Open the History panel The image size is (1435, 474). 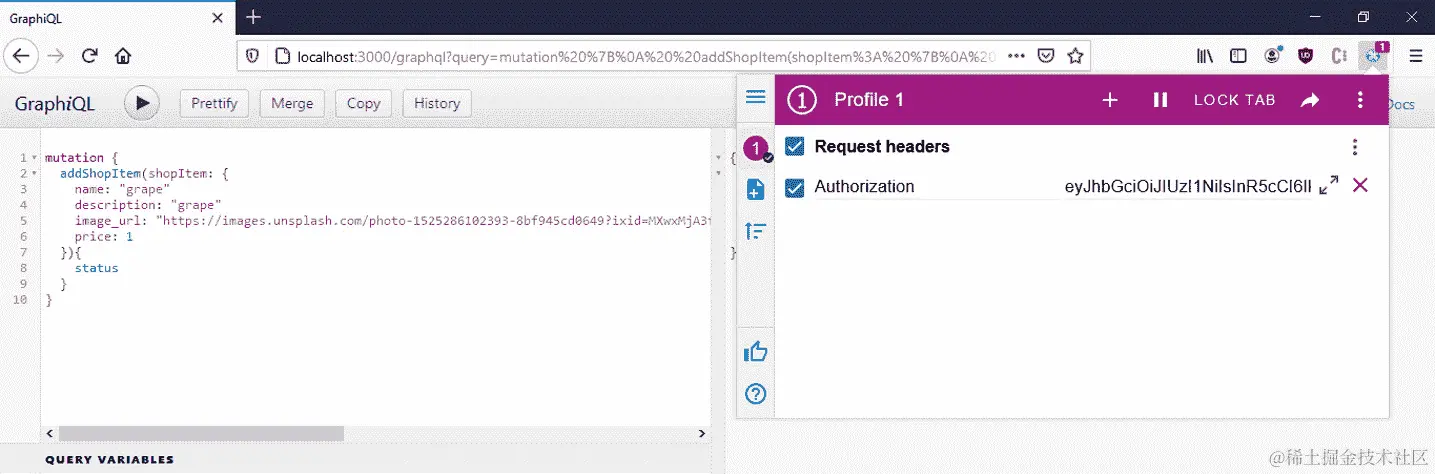(437, 103)
